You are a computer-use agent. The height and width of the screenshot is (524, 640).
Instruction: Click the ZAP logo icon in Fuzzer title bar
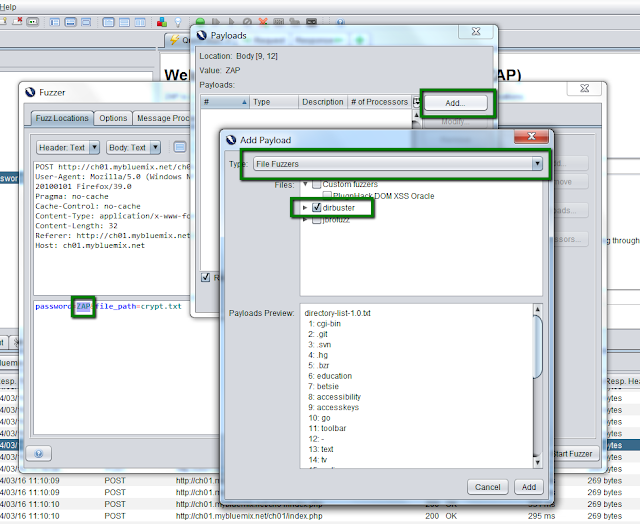pyautogui.click(x=30, y=92)
